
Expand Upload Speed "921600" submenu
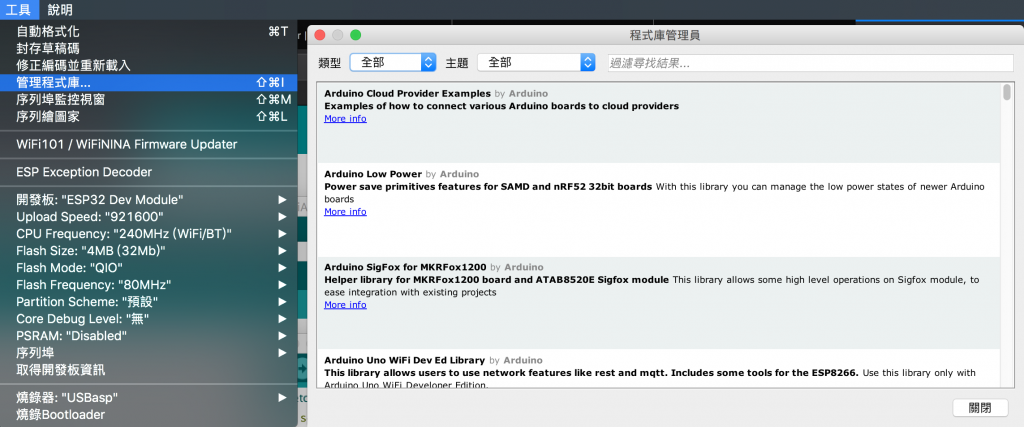tap(149, 216)
